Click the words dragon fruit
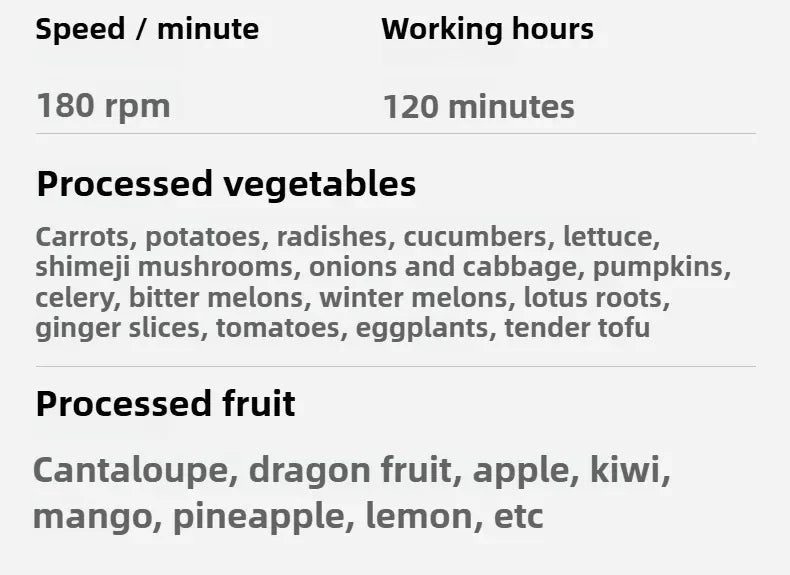790x575 pixels. click(x=350, y=470)
